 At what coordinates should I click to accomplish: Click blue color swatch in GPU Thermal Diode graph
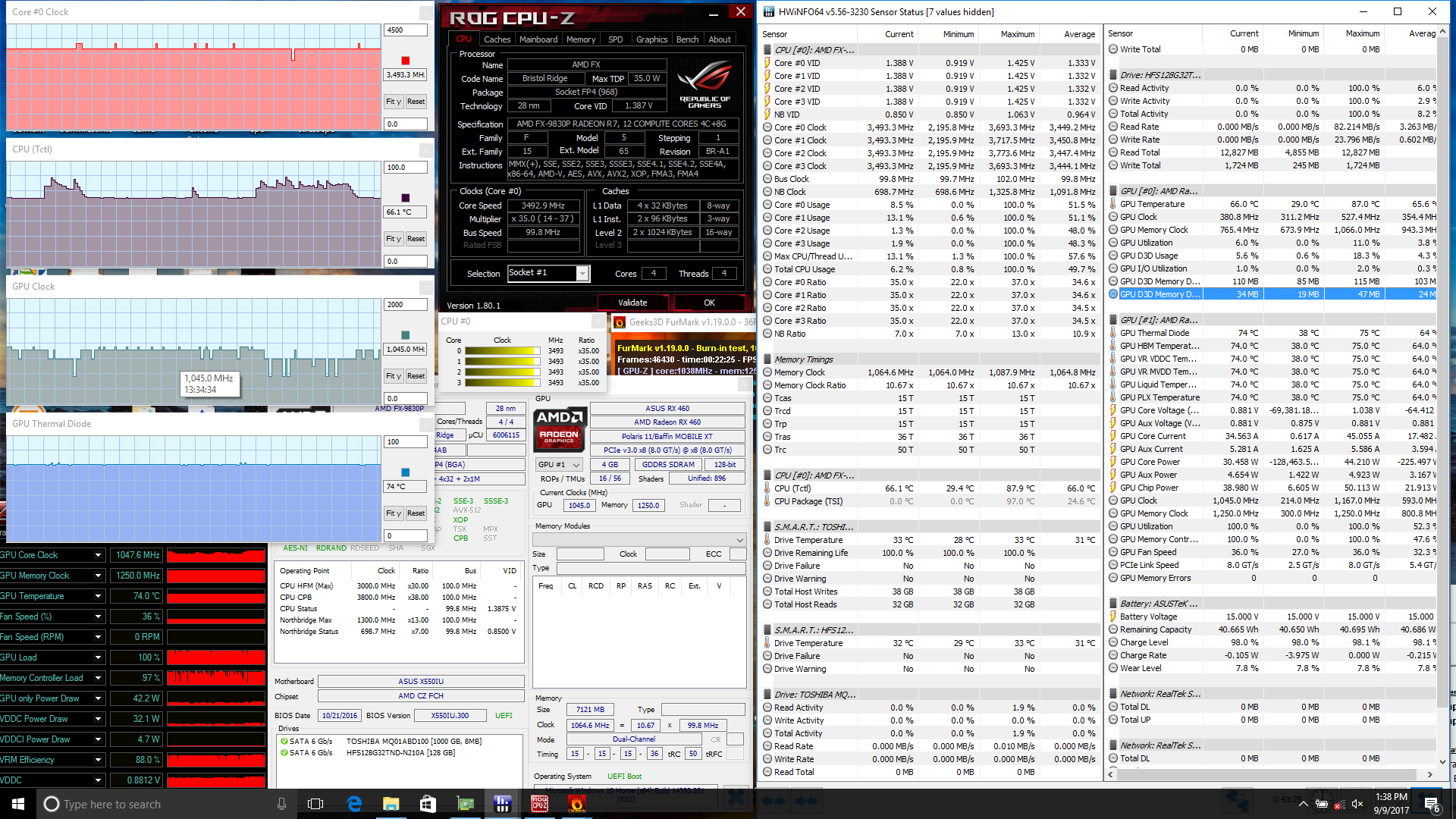click(x=406, y=472)
